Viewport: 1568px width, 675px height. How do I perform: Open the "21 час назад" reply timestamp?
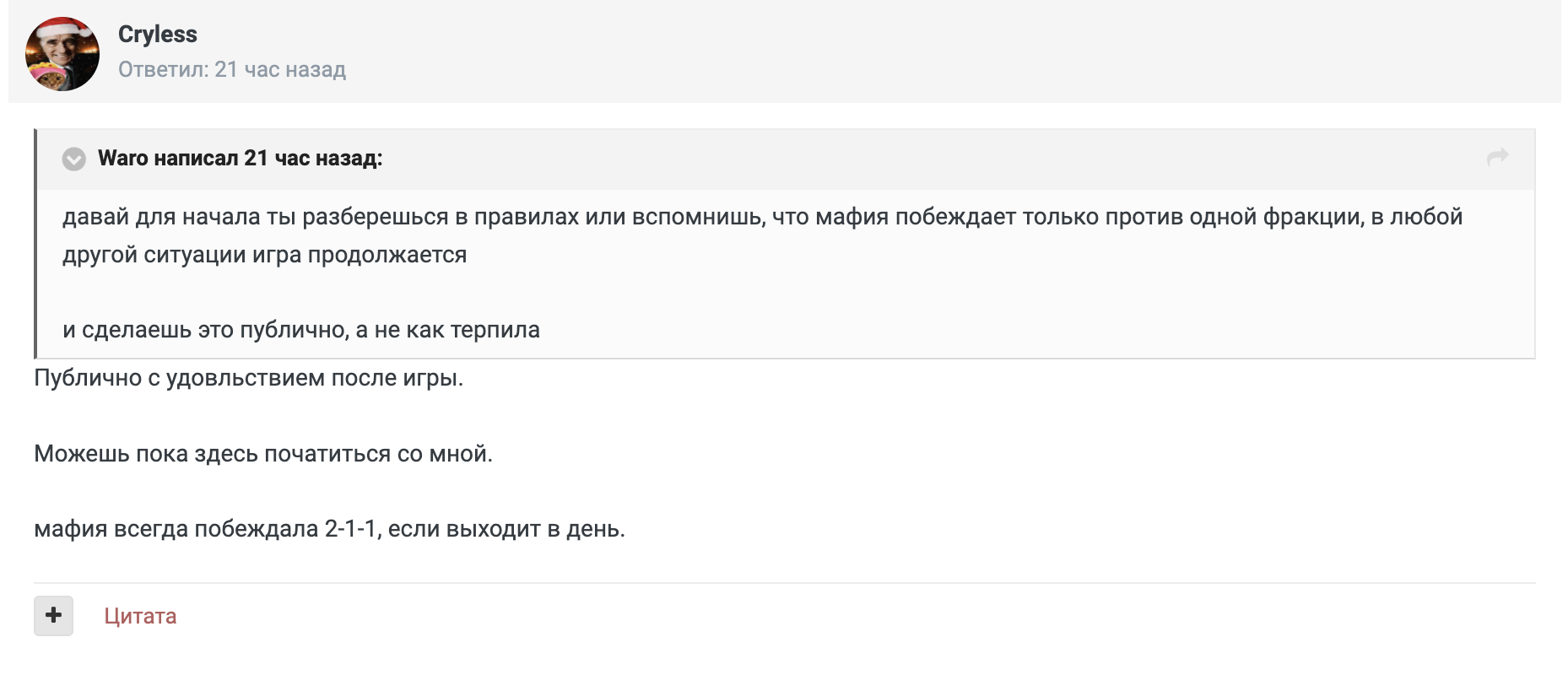pos(280,70)
